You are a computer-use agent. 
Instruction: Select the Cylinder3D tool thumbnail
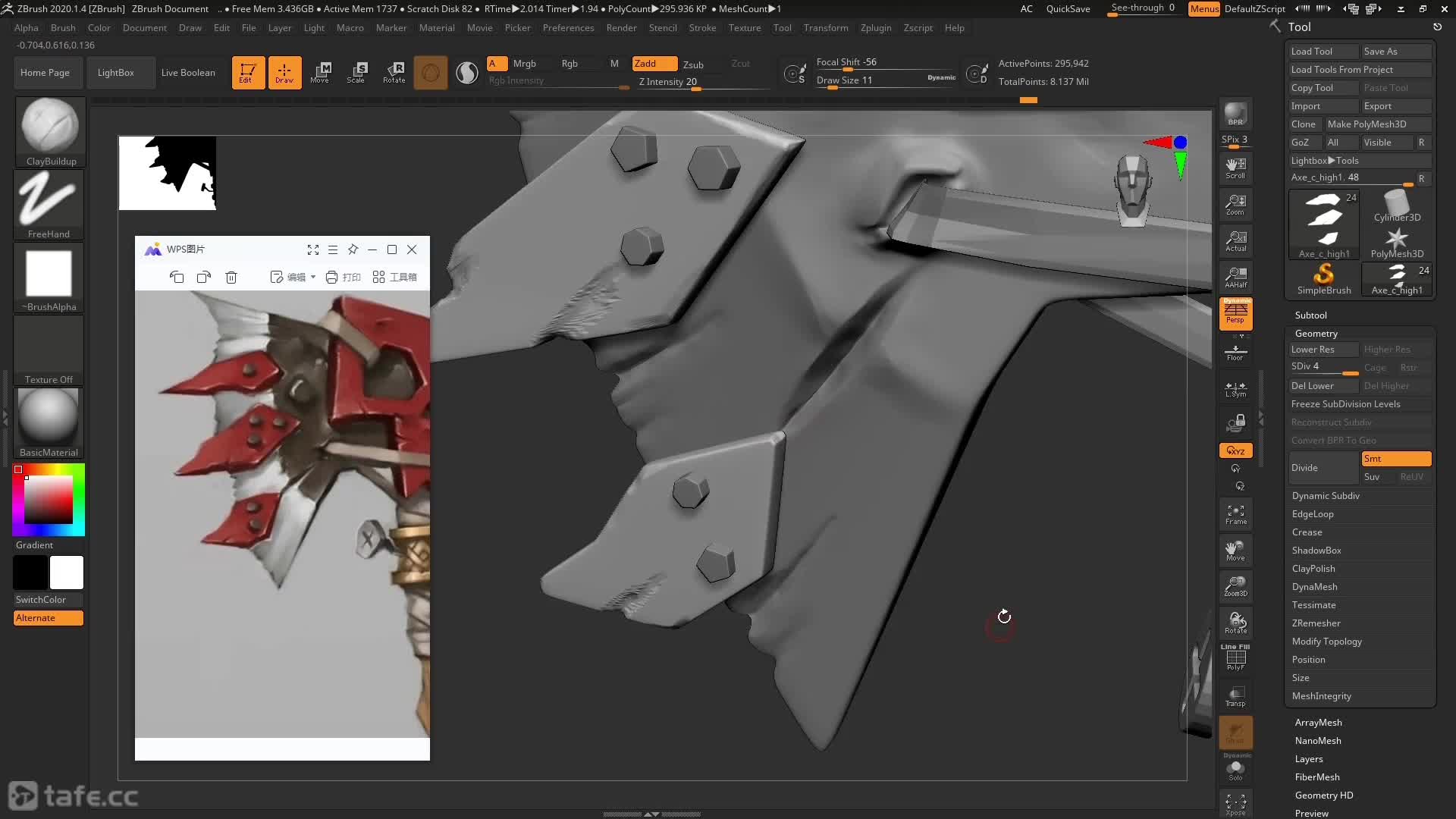pos(1397,206)
